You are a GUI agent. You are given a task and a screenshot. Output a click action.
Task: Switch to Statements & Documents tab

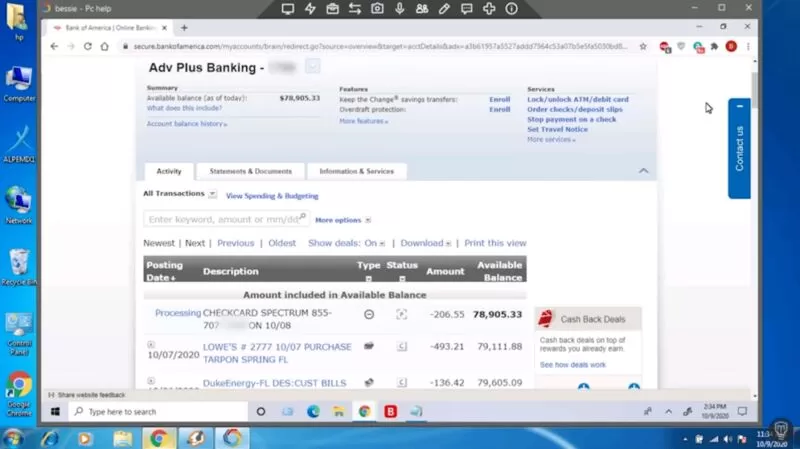[x=251, y=171]
